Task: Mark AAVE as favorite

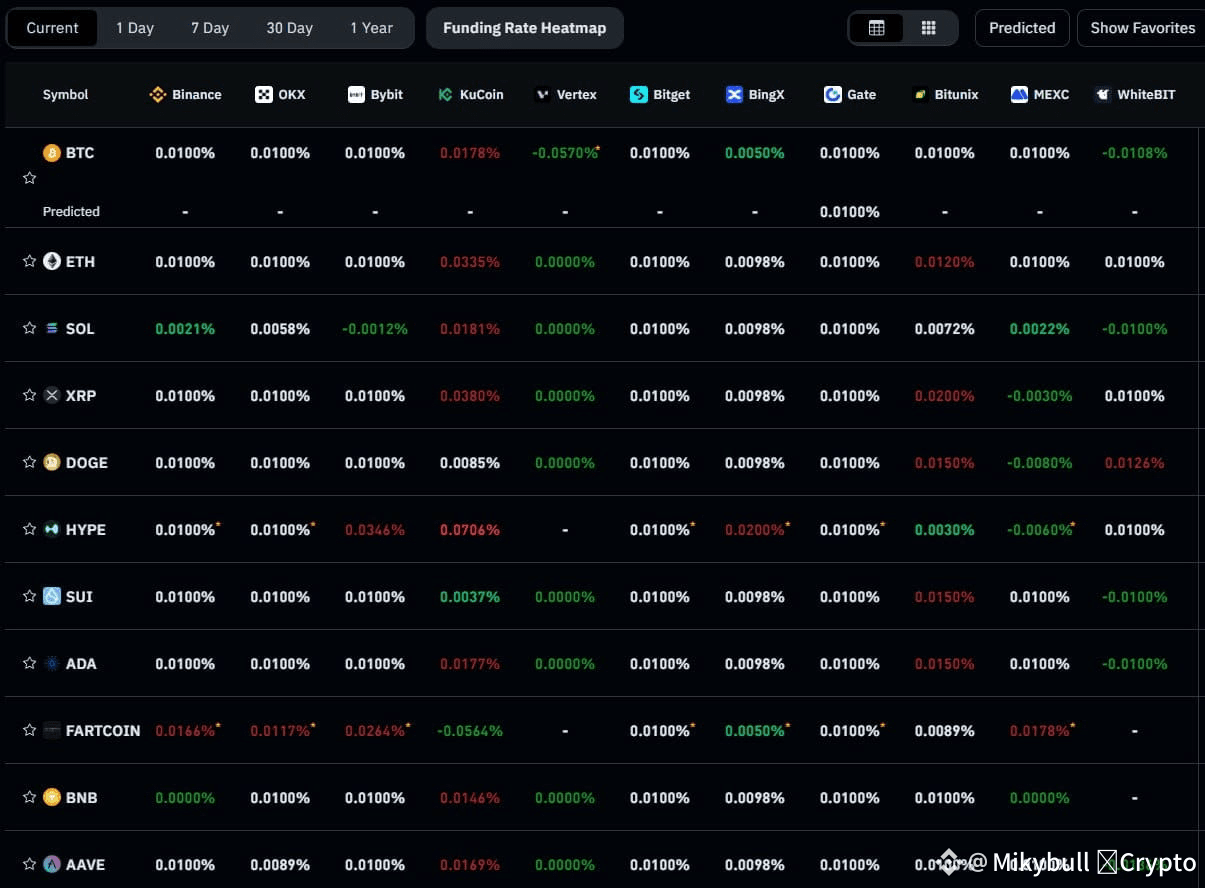Action: [x=30, y=864]
